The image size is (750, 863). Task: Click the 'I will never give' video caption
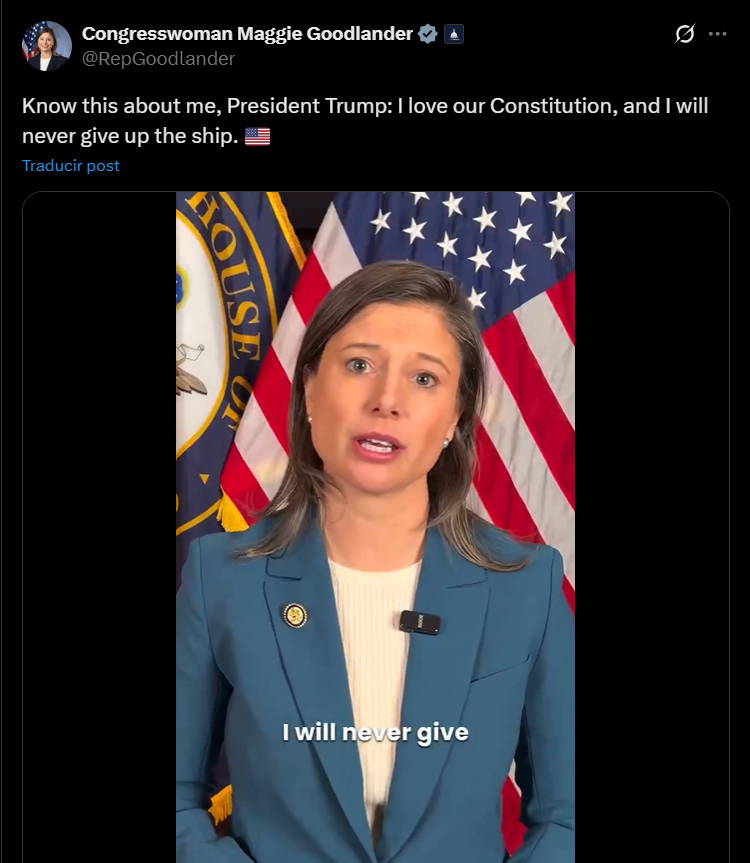click(x=375, y=733)
